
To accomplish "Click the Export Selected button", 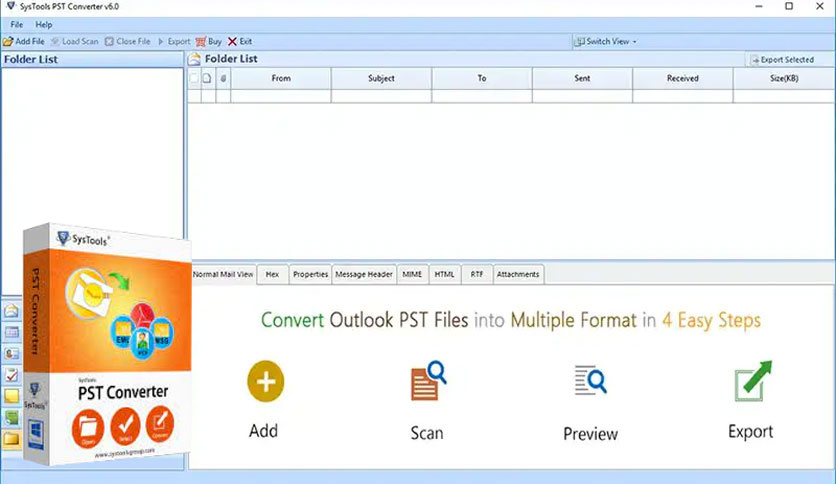I will coord(782,60).
